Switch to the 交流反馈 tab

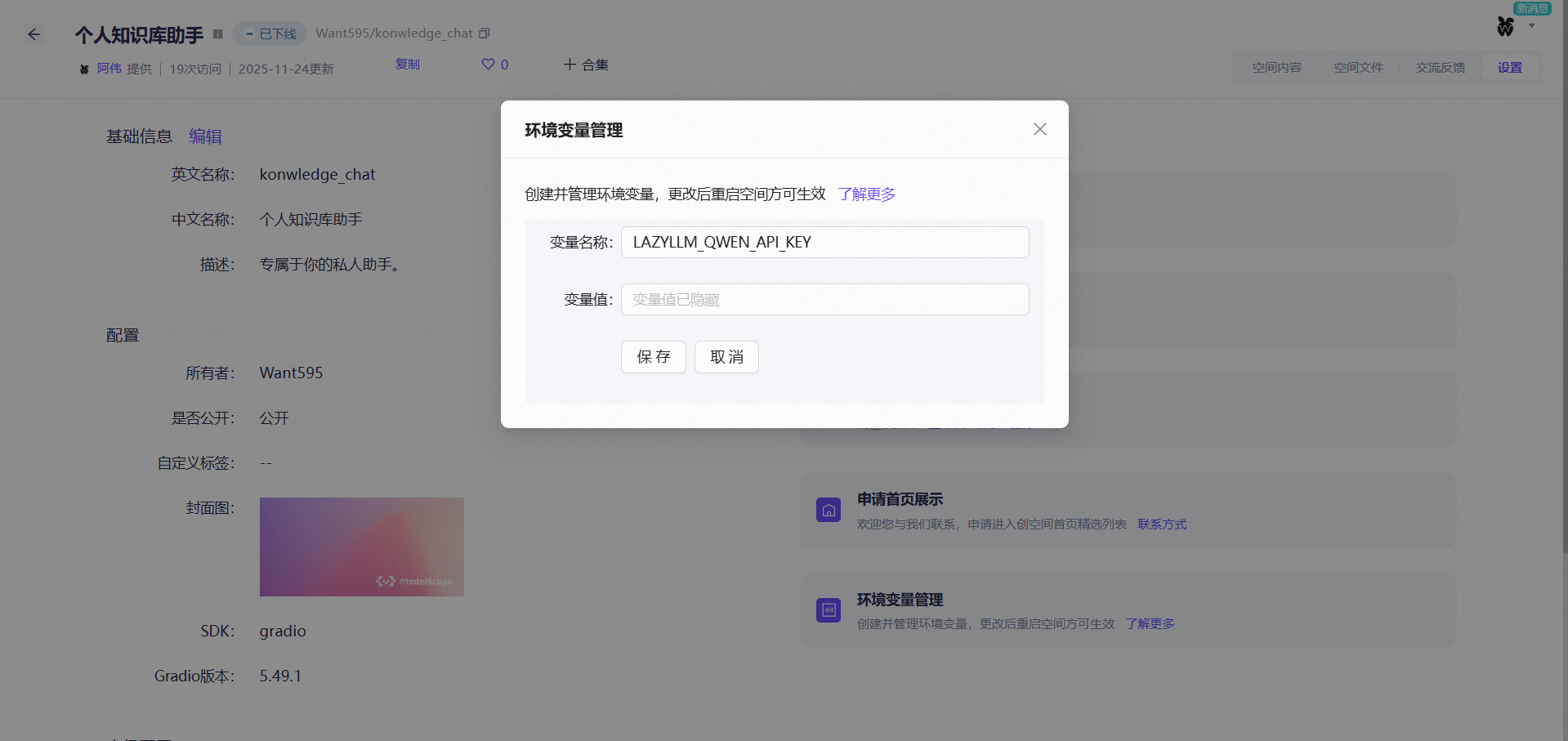coord(1440,67)
